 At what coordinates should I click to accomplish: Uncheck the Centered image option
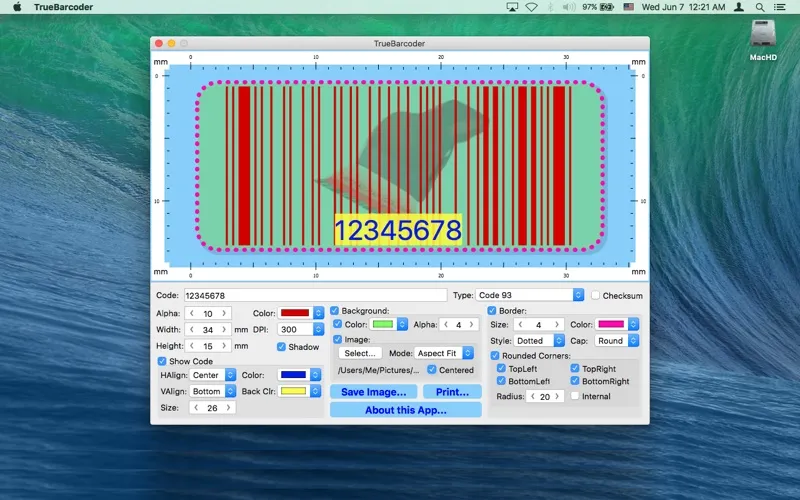pos(432,370)
